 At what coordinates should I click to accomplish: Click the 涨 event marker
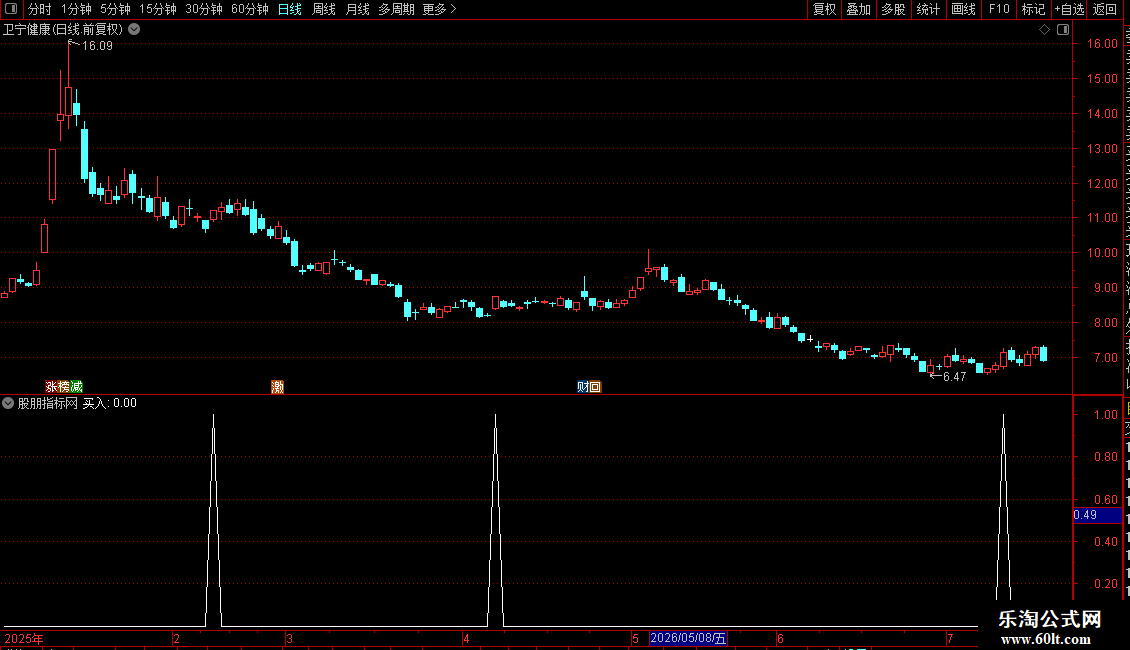[51, 387]
